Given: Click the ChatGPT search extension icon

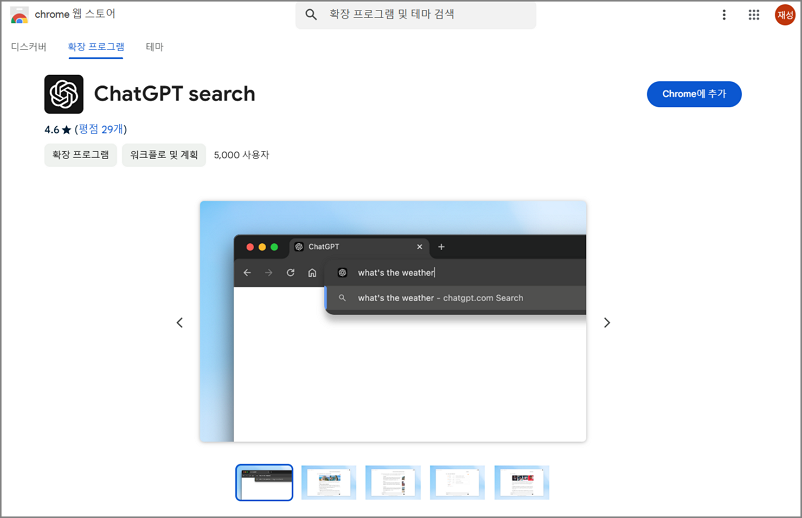Looking at the screenshot, I should click(64, 94).
